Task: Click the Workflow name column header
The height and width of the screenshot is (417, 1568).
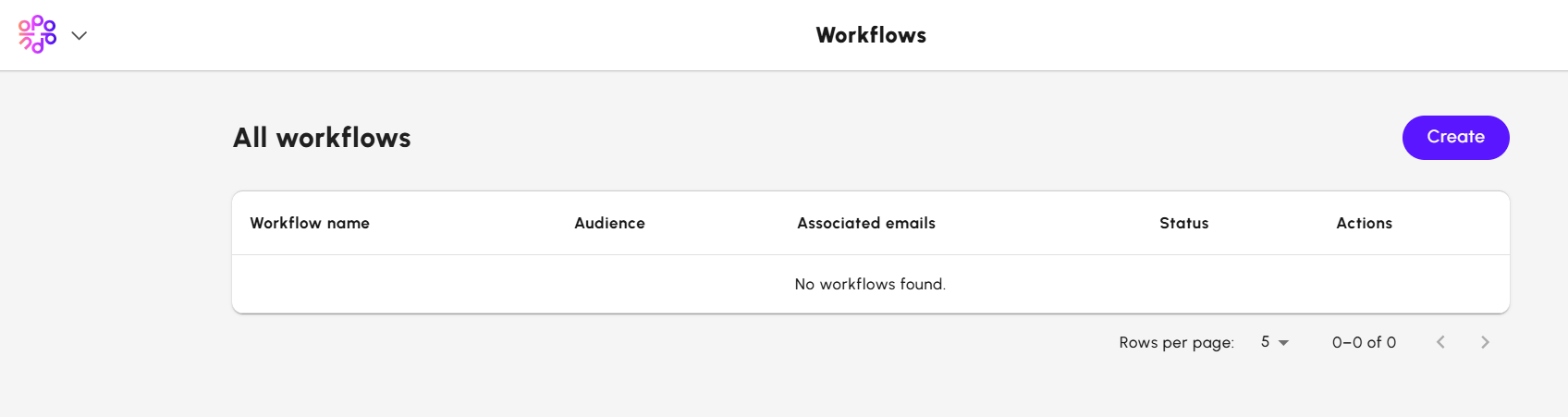Action: (310, 223)
